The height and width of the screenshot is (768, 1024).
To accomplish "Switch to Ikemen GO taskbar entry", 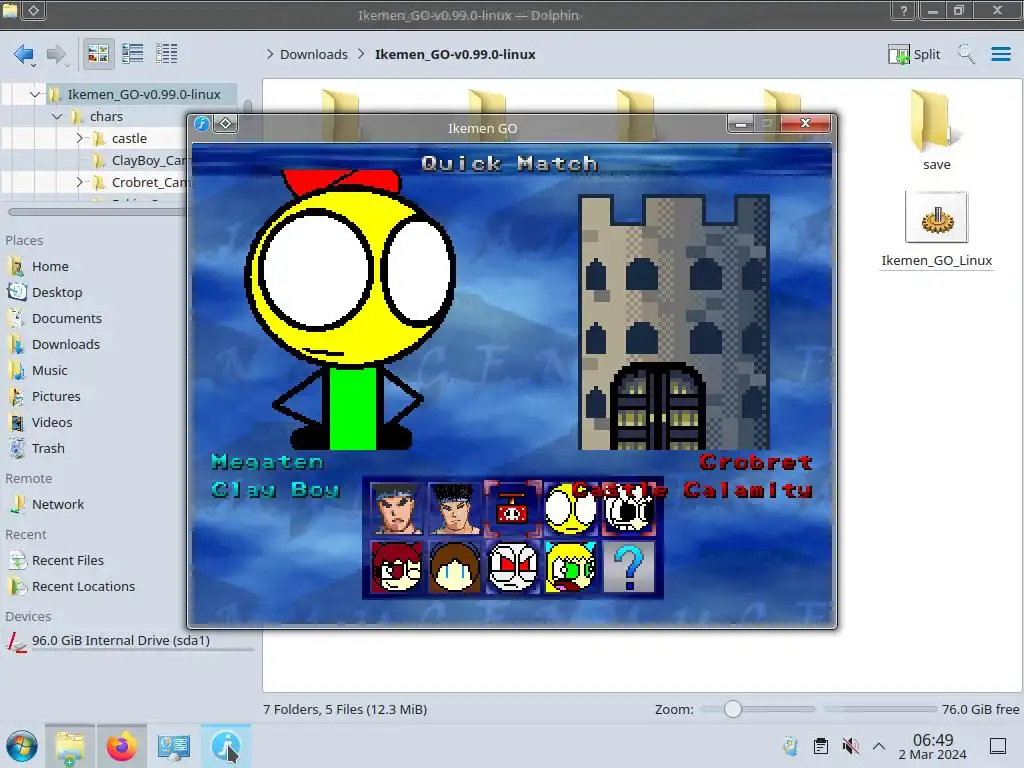I will coord(225,746).
